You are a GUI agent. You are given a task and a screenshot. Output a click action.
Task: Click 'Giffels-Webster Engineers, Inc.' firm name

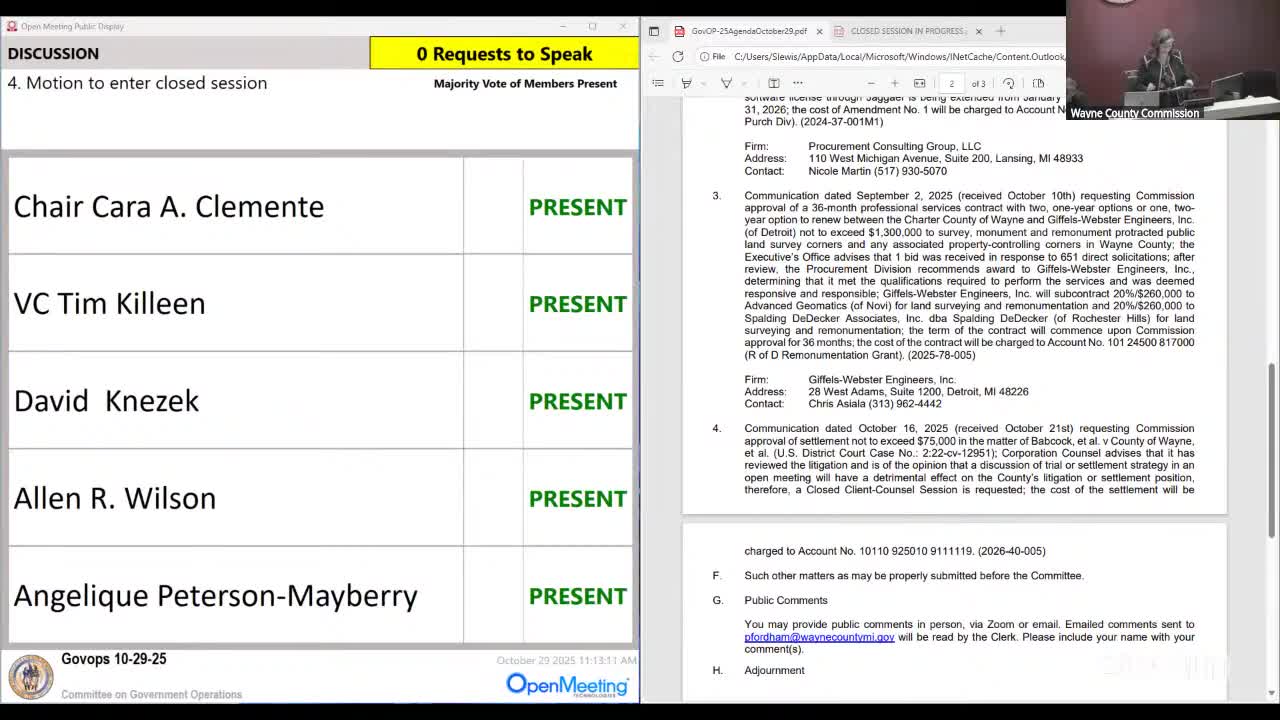882,380
